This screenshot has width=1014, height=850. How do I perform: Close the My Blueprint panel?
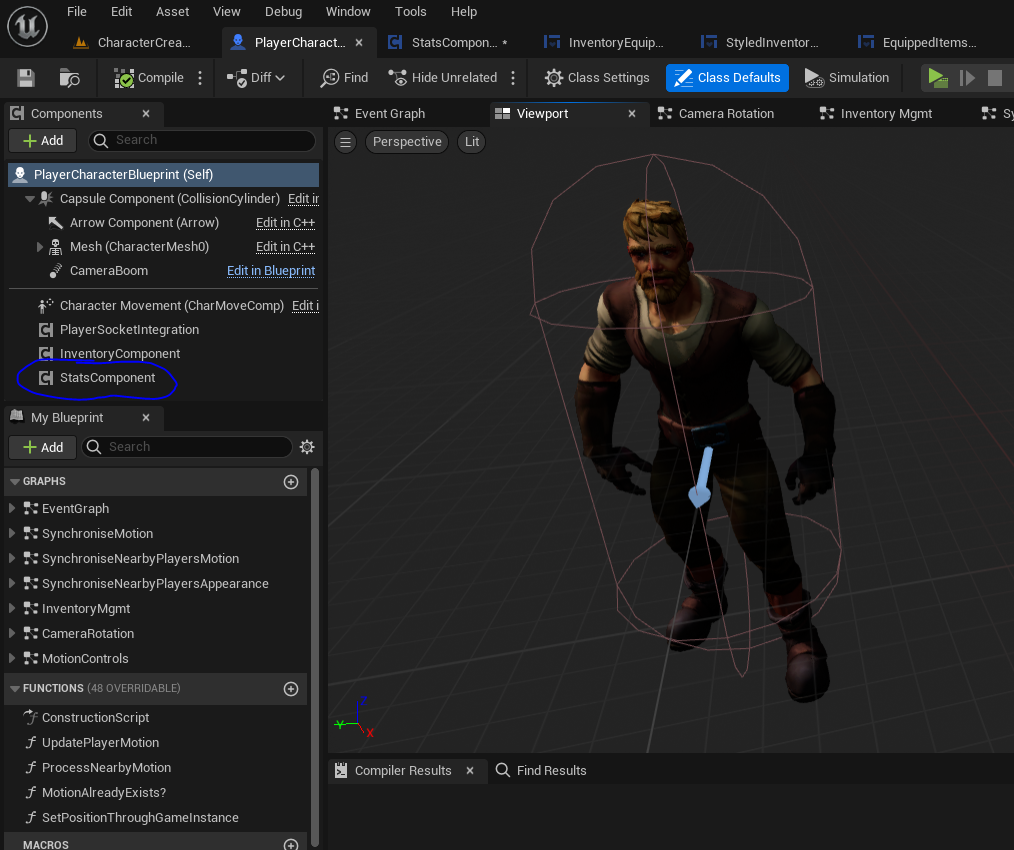tap(146, 418)
